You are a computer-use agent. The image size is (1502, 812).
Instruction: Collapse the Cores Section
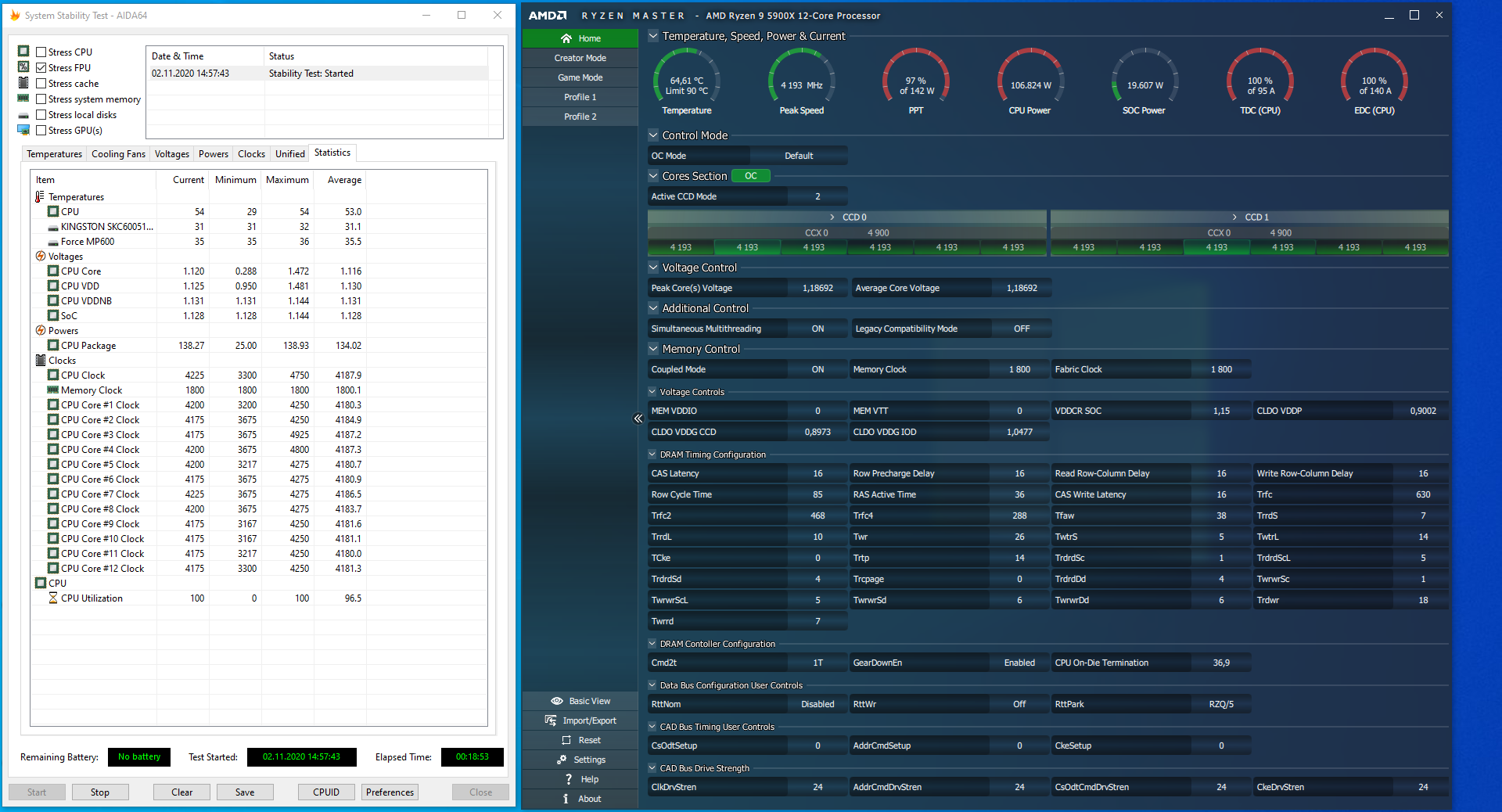[x=653, y=176]
